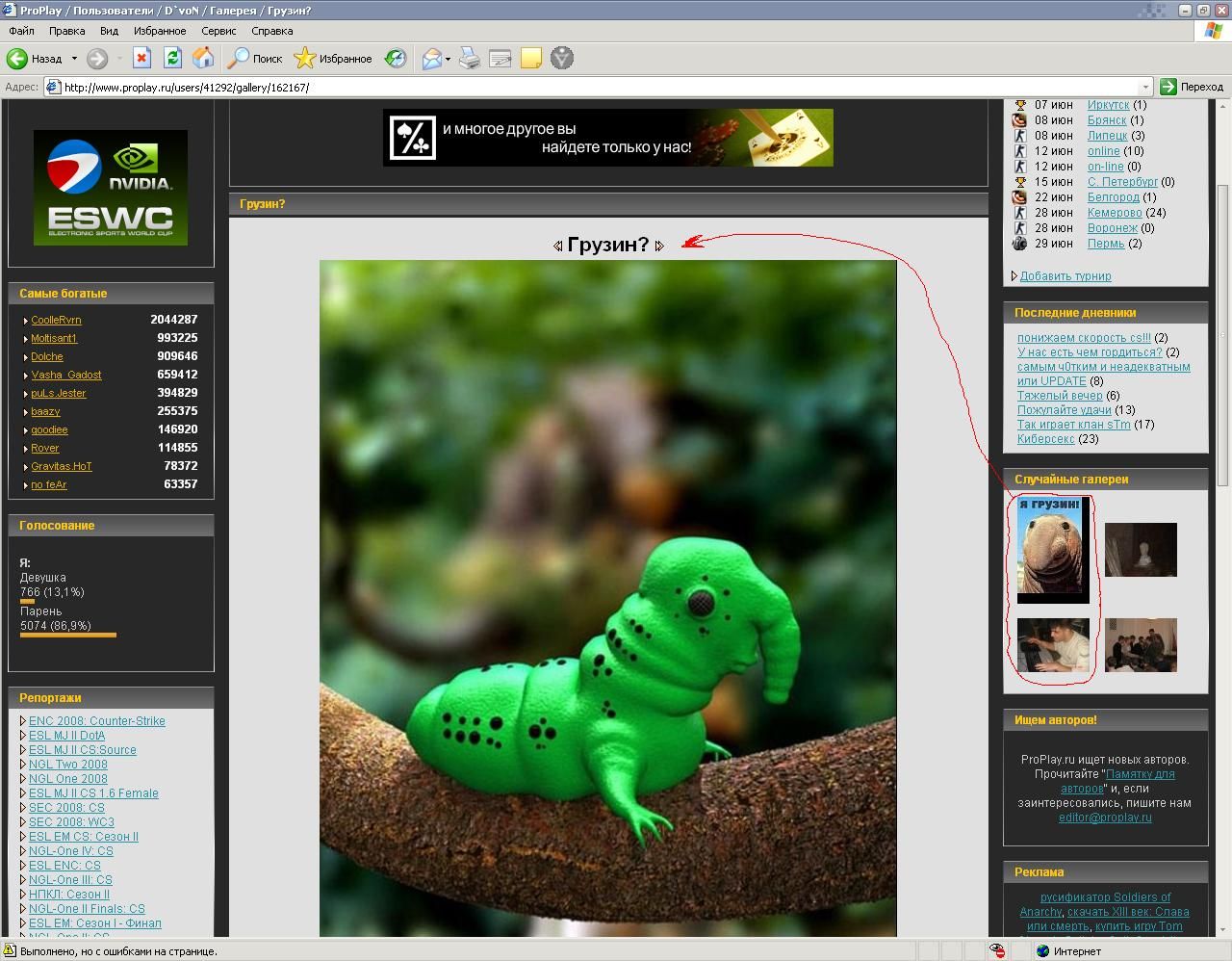Click the arrow beside Добавить турнир
Screen dimensions: 1232x961
pyautogui.click(x=1014, y=276)
